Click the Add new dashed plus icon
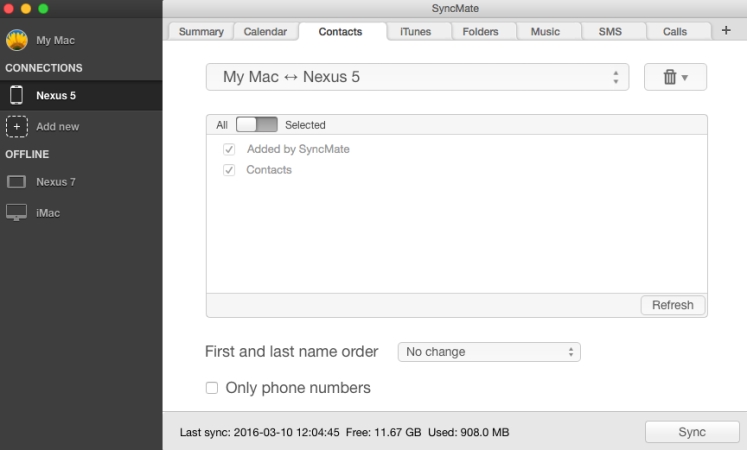This screenshot has height=450, width=747. 17,127
